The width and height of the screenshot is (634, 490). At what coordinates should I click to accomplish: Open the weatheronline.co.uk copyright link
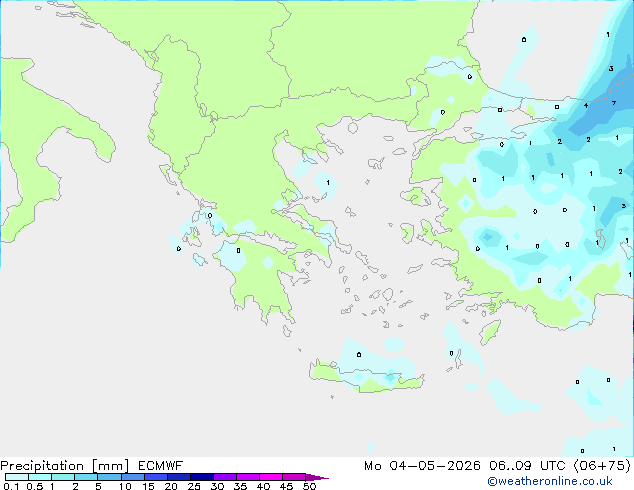550,481
